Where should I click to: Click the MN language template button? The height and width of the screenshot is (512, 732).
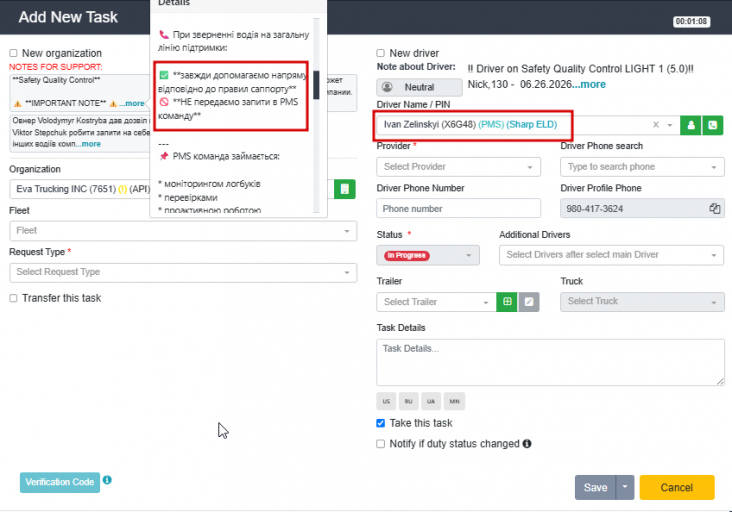click(454, 401)
